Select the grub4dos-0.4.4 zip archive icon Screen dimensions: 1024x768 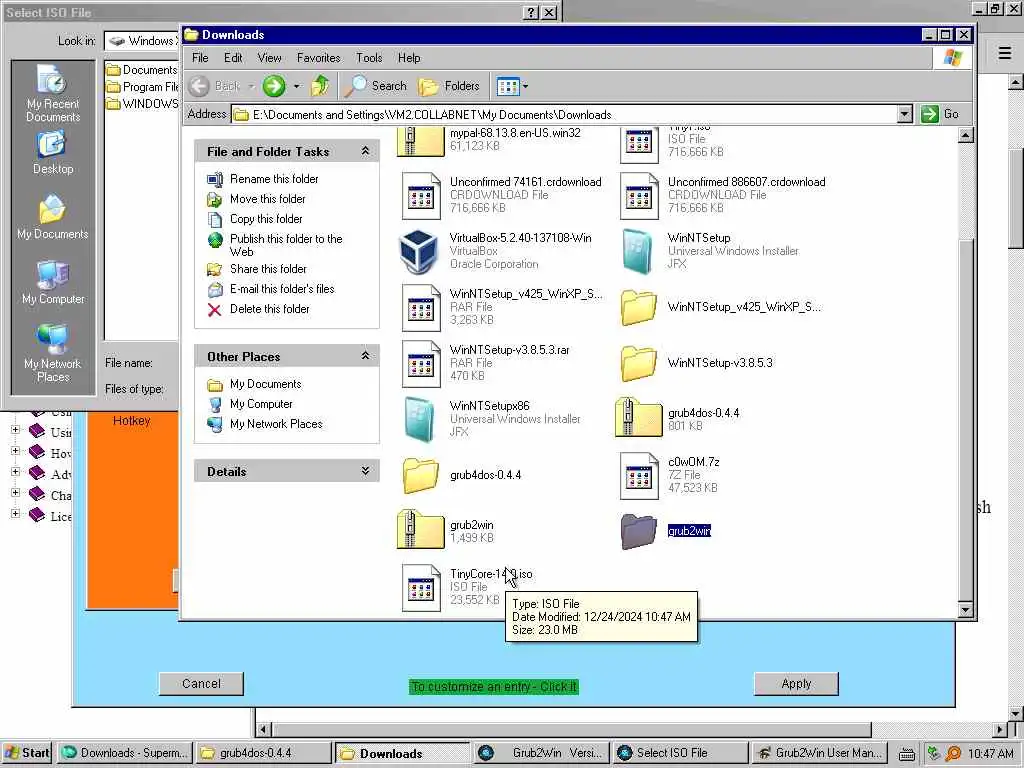tap(639, 418)
